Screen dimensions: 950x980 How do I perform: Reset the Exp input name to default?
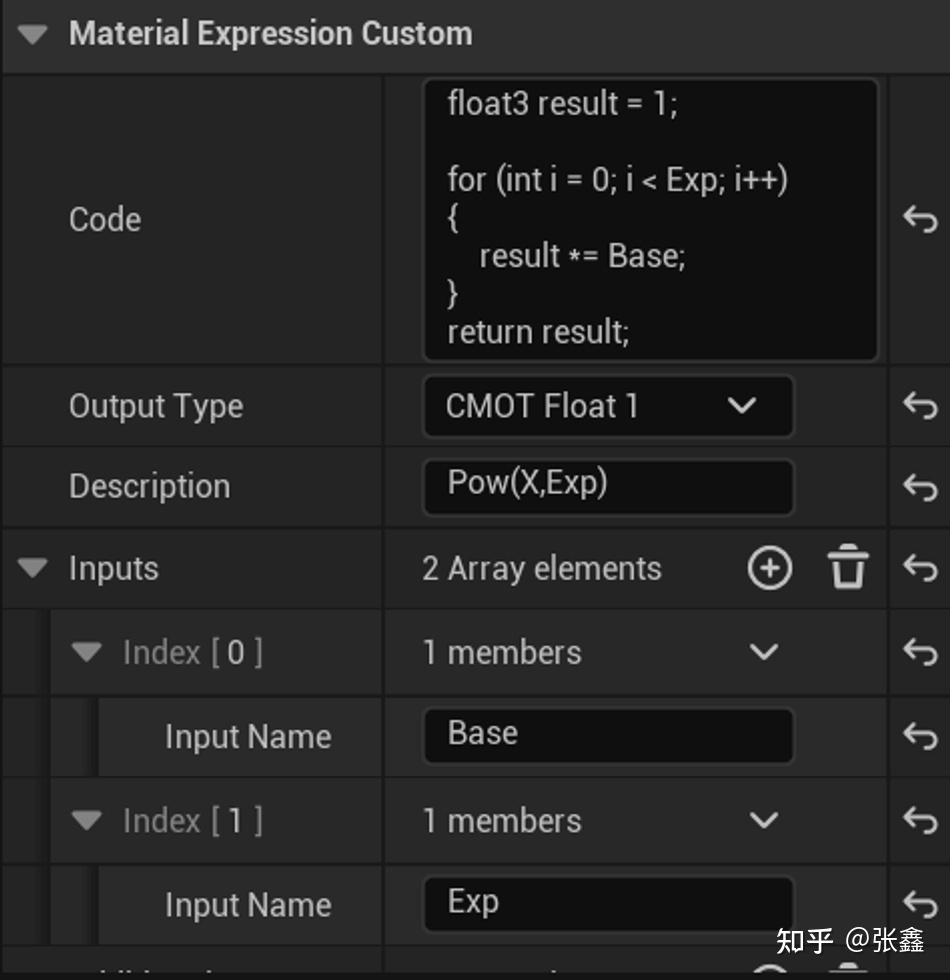tap(919, 902)
